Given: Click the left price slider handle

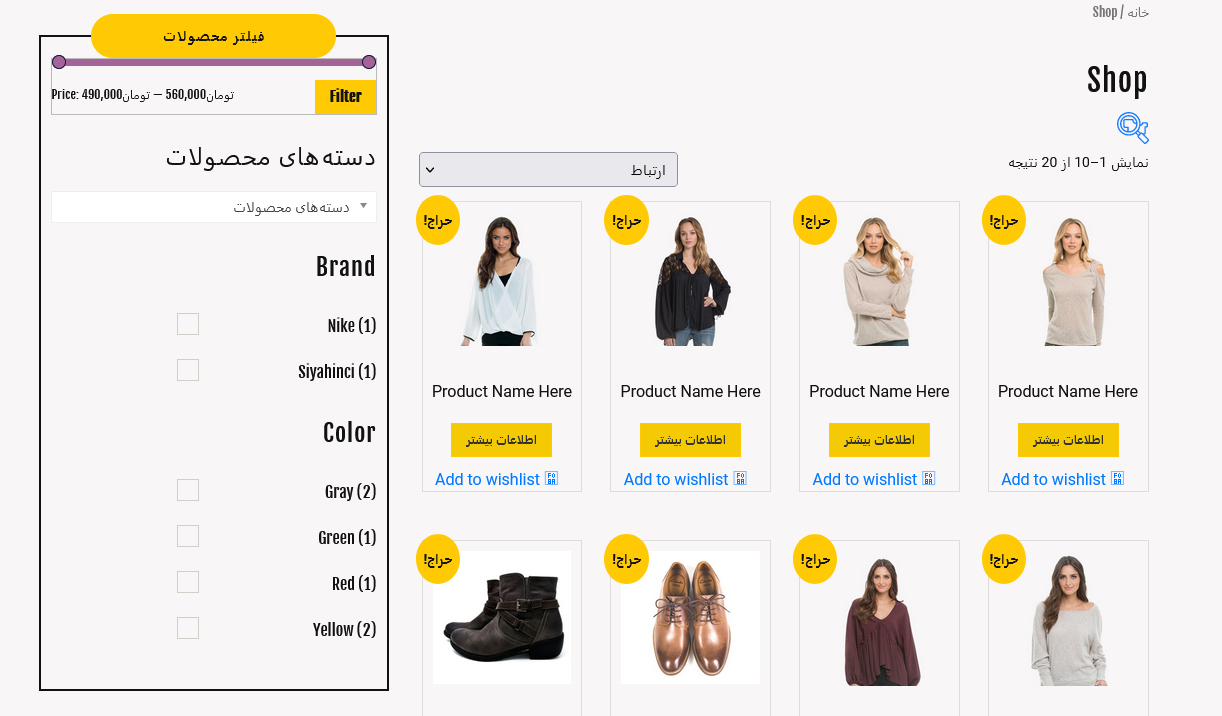Looking at the screenshot, I should pyautogui.click(x=59, y=62).
